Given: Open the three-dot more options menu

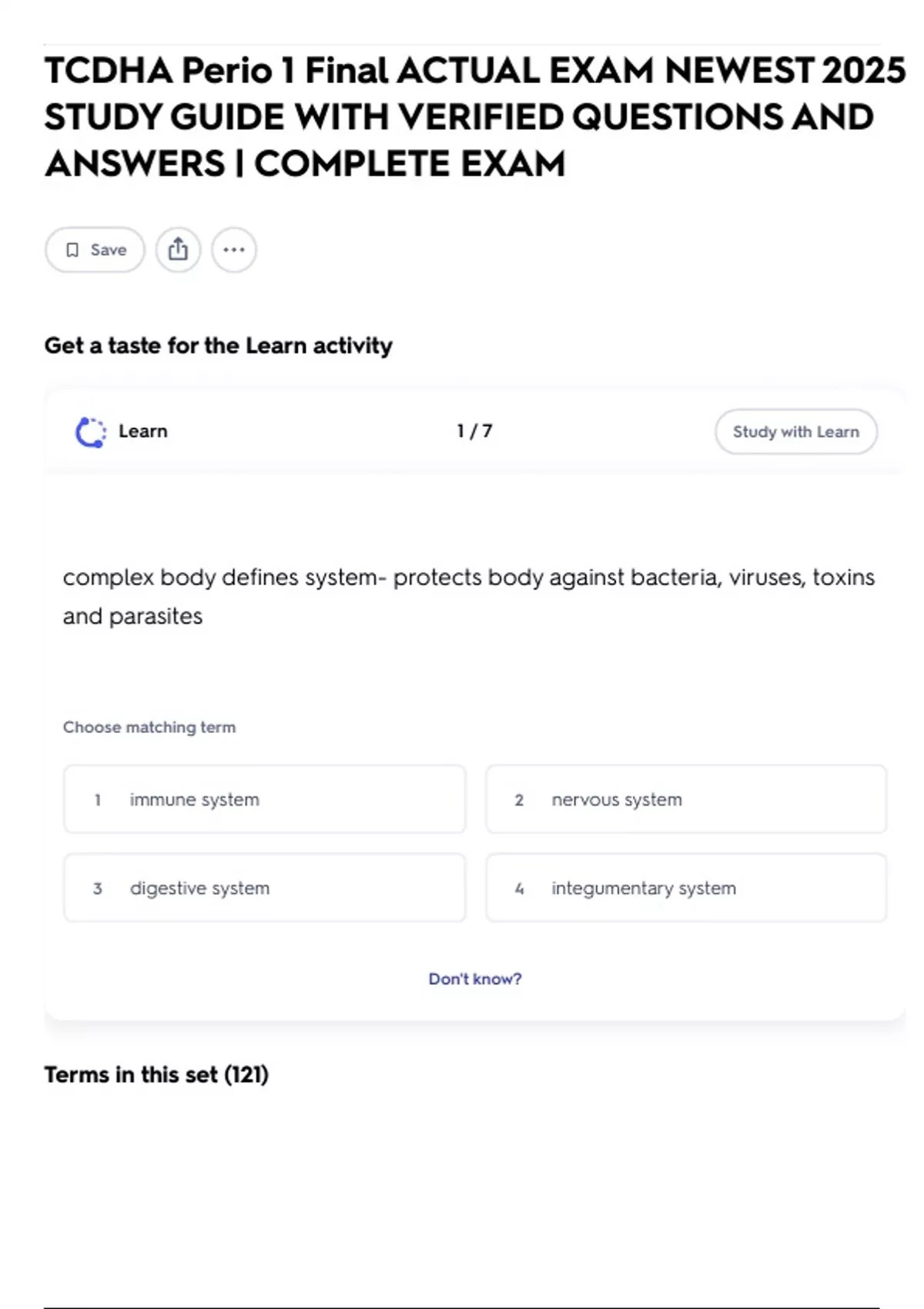Looking at the screenshot, I should [234, 249].
